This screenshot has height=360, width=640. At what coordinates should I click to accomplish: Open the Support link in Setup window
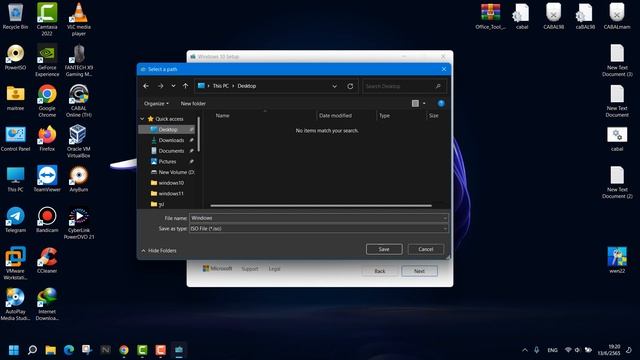pyautogui.click(x=250, y=269)
